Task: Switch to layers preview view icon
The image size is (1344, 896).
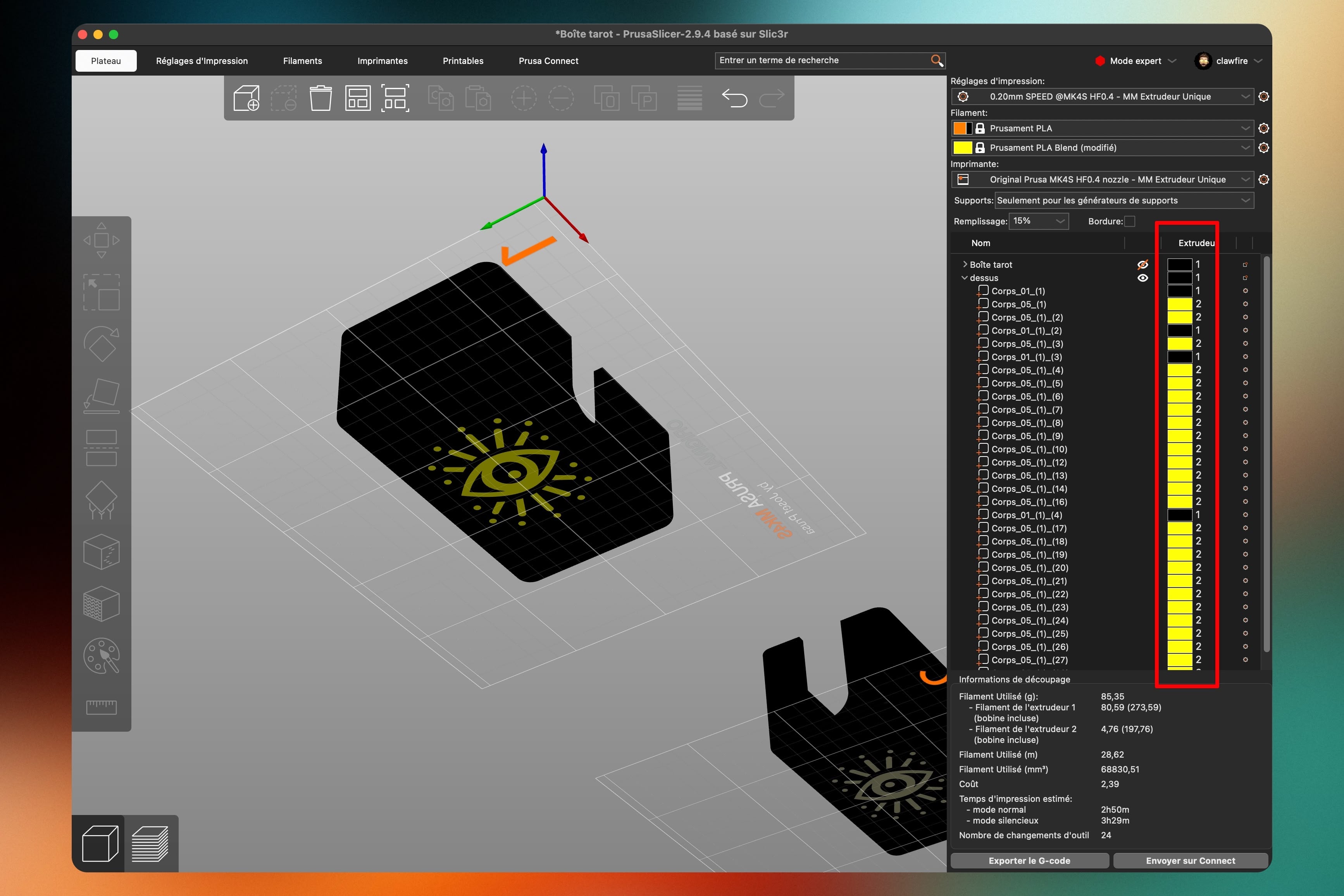Action: point(150,843)
